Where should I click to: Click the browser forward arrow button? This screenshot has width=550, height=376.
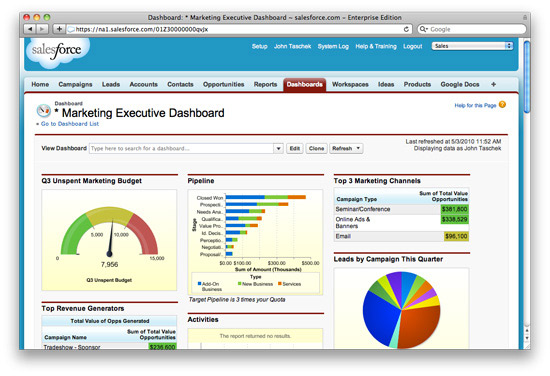tap(42, 29)
